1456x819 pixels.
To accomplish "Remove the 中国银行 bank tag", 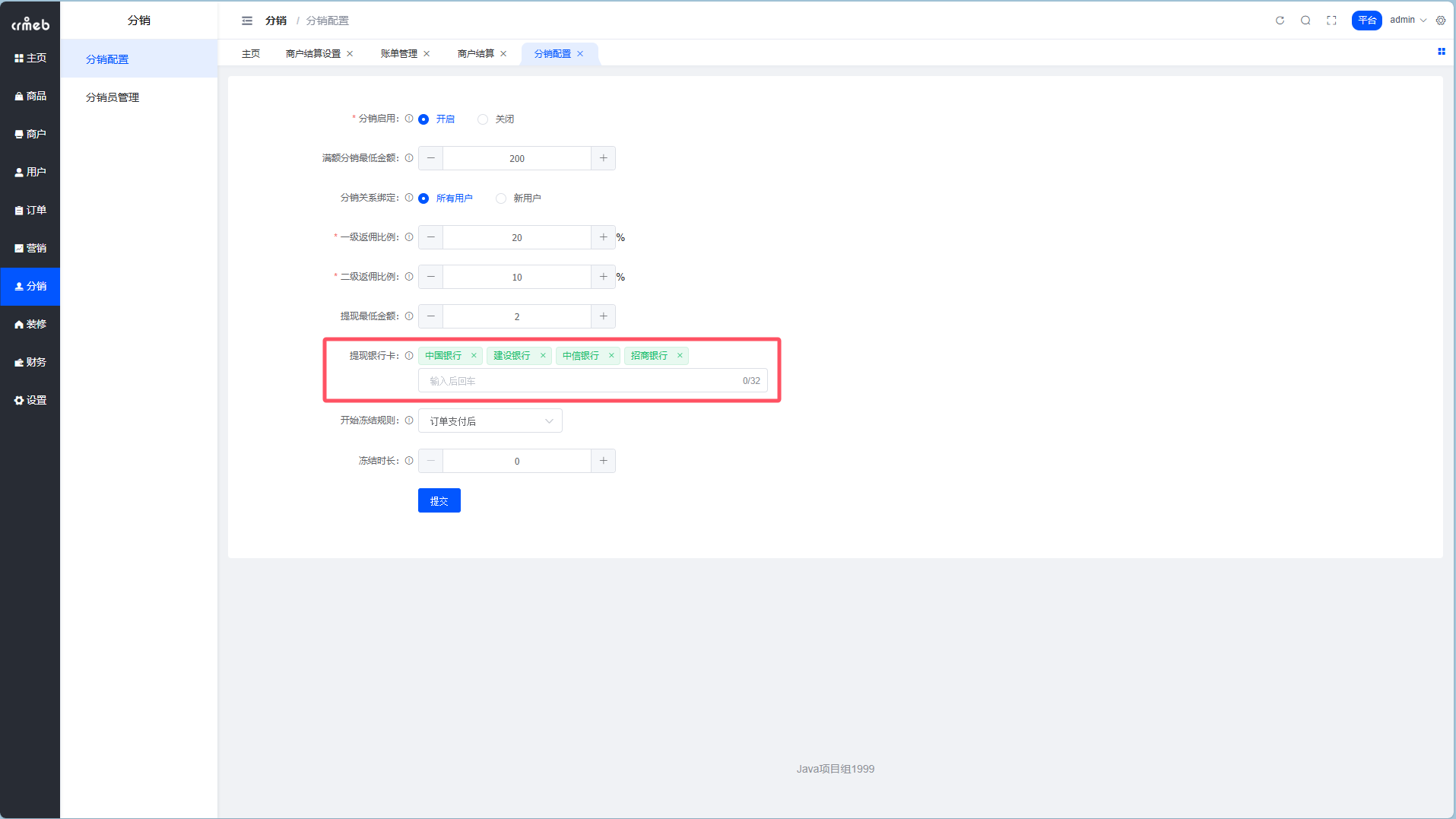I will (x=474, y=355).
